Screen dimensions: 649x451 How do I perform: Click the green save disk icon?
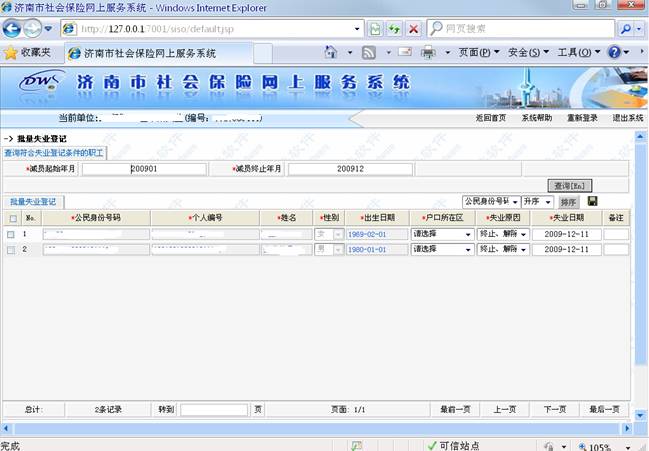click(x=592, y=201)
